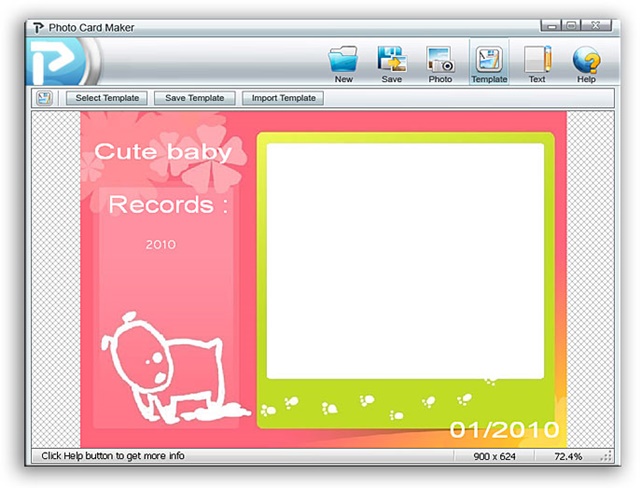Open Help with the question mark icon
The height and width of the screenshot is (488, 640).
tap(586, 60)
